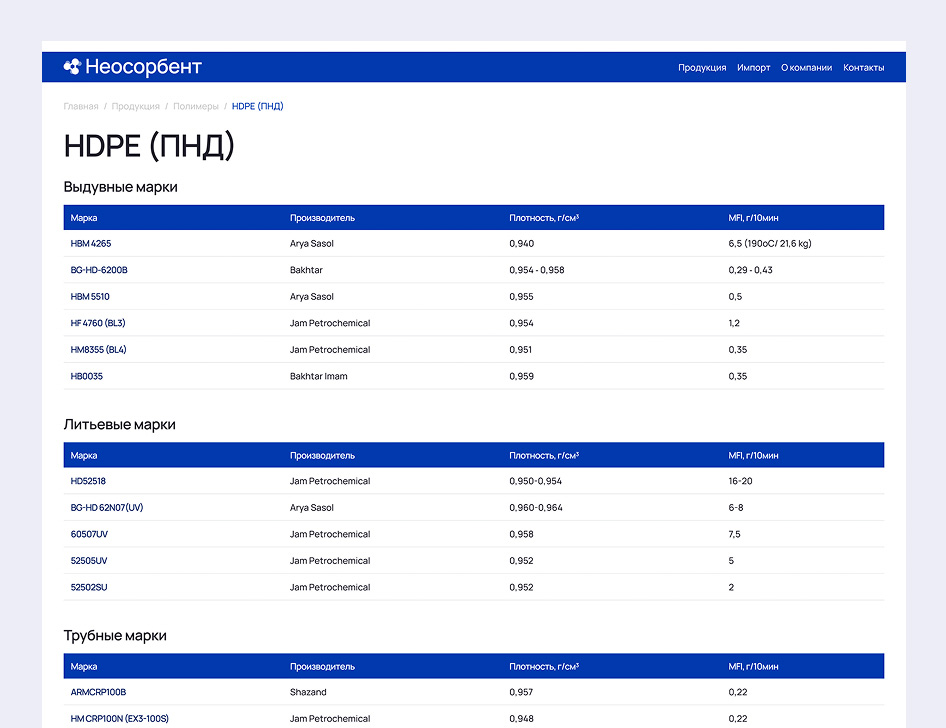Open the ARMCRP100B pipe grade link
Image resolution: width=946 pixels, height=728 pixels.
[x=98, y=692]
